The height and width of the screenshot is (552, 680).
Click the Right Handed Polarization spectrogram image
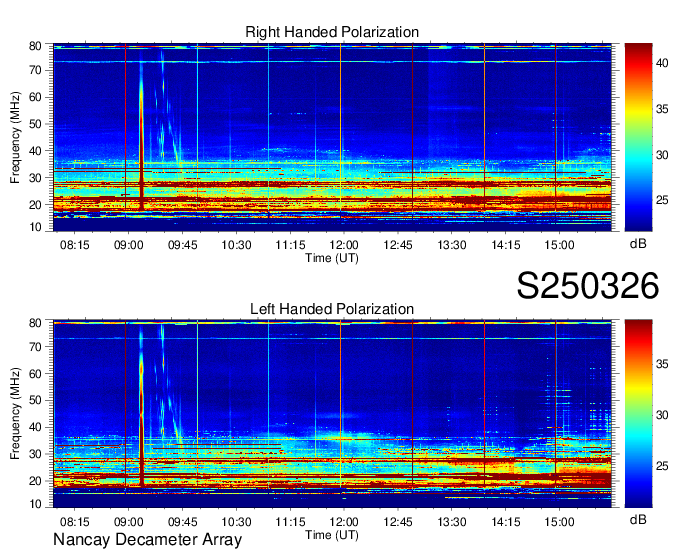[x=332, y=137]
